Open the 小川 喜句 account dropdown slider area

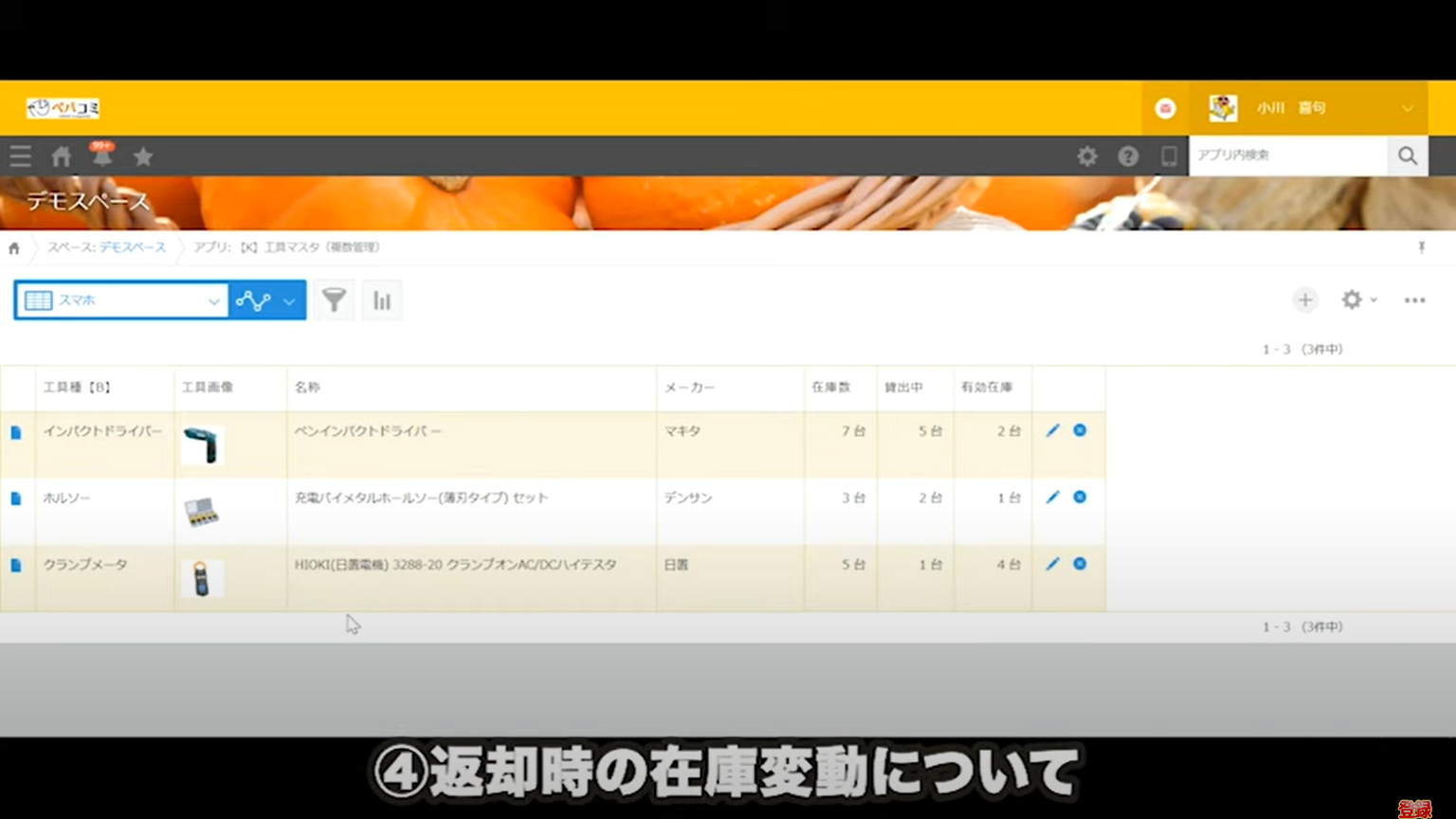(1409, 107)
